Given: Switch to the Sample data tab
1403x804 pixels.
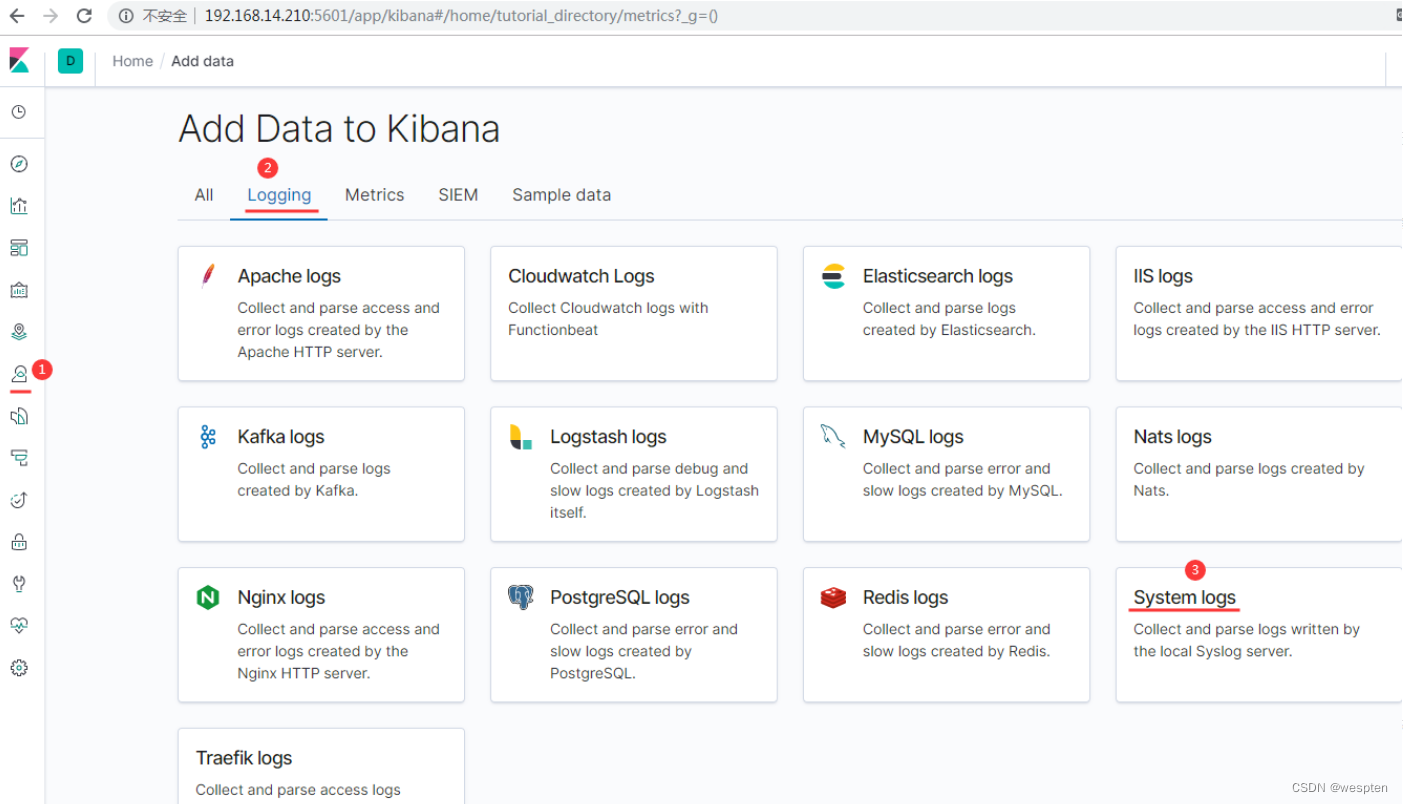Looking at the screenshot, I should tap(562, 195).
